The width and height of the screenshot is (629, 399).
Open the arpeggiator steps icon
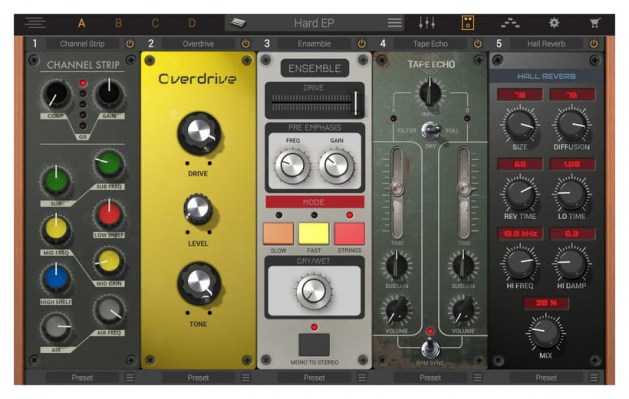click(x=510, y=24)
